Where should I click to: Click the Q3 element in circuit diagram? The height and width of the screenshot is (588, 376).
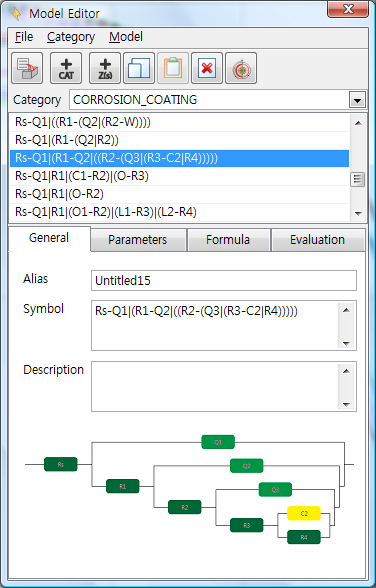[275, 489]
